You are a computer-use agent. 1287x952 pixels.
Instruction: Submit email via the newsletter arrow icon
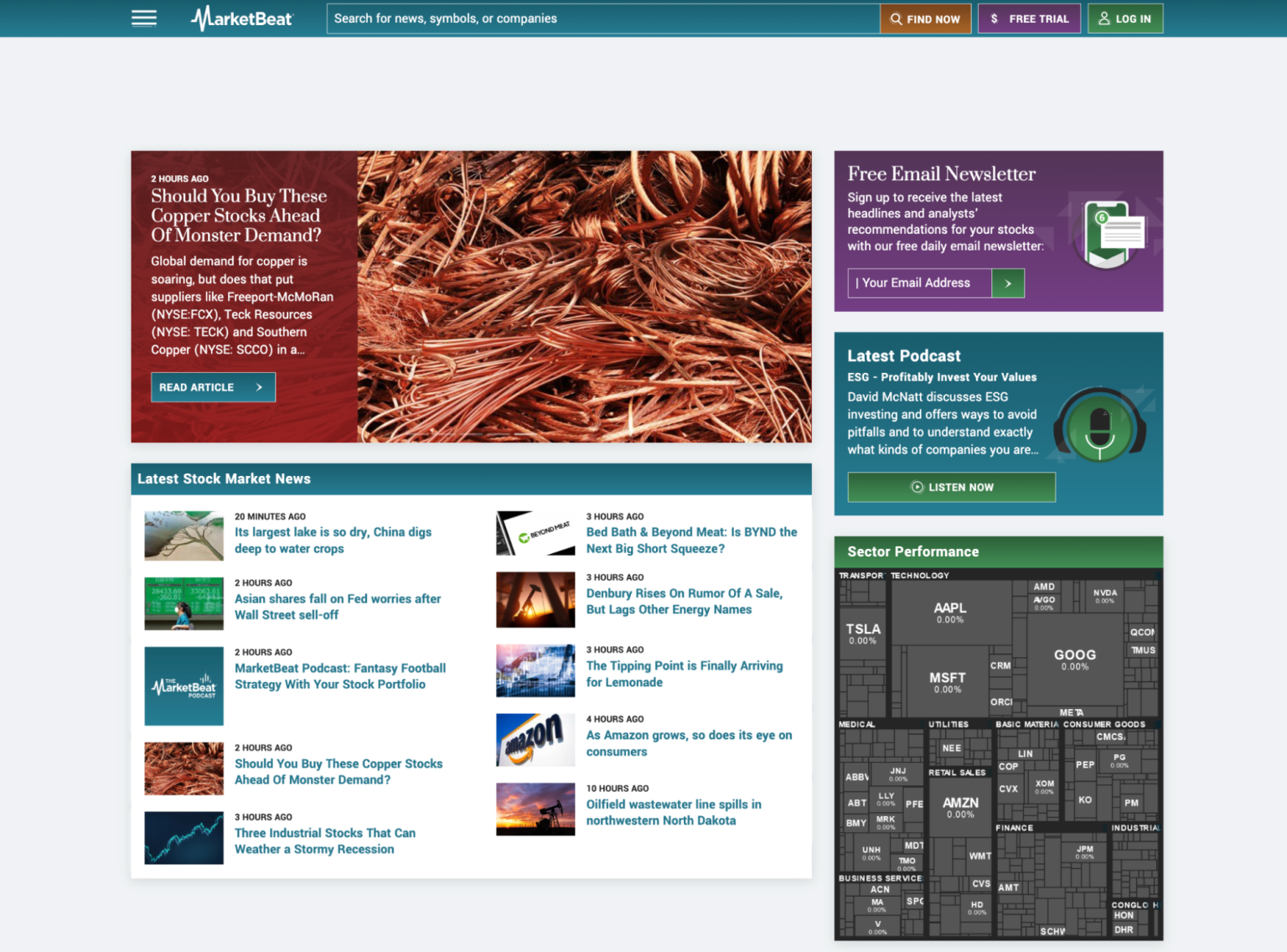coord(1008,283)
